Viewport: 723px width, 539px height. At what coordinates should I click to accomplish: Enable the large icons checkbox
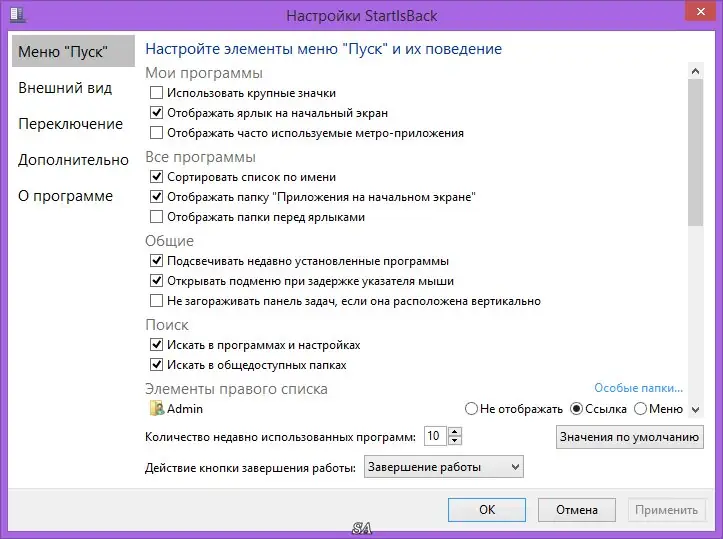pyautogui.click(x=157, y=93)
